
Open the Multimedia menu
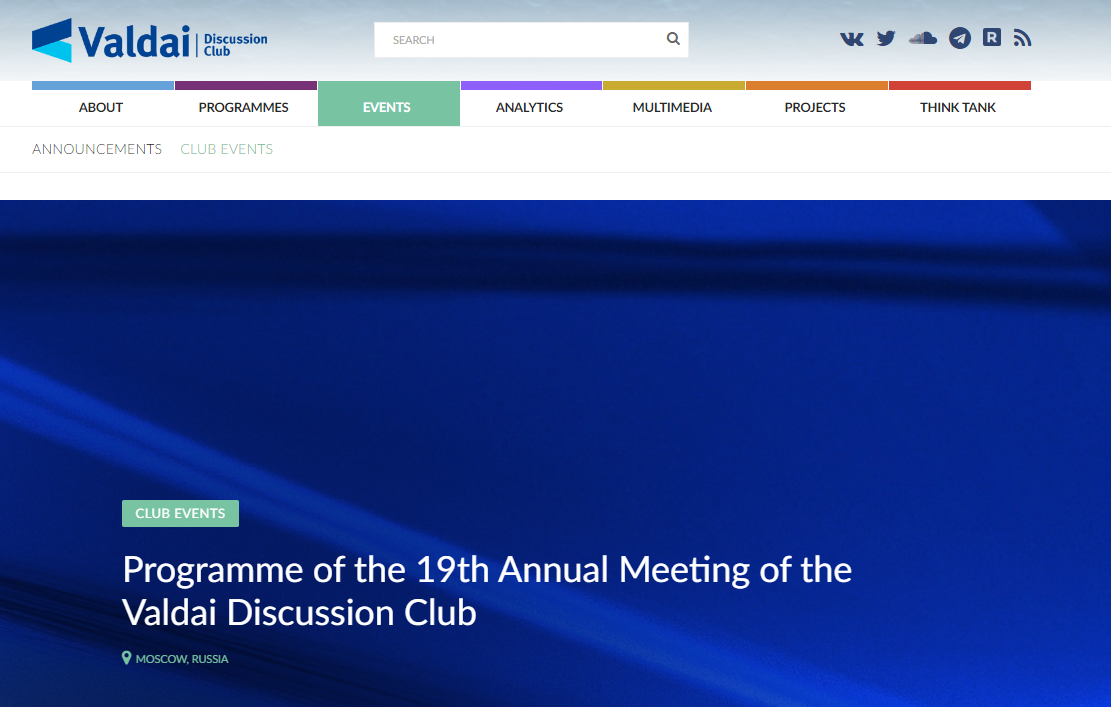pyautogui.click(x=672, y=107)
